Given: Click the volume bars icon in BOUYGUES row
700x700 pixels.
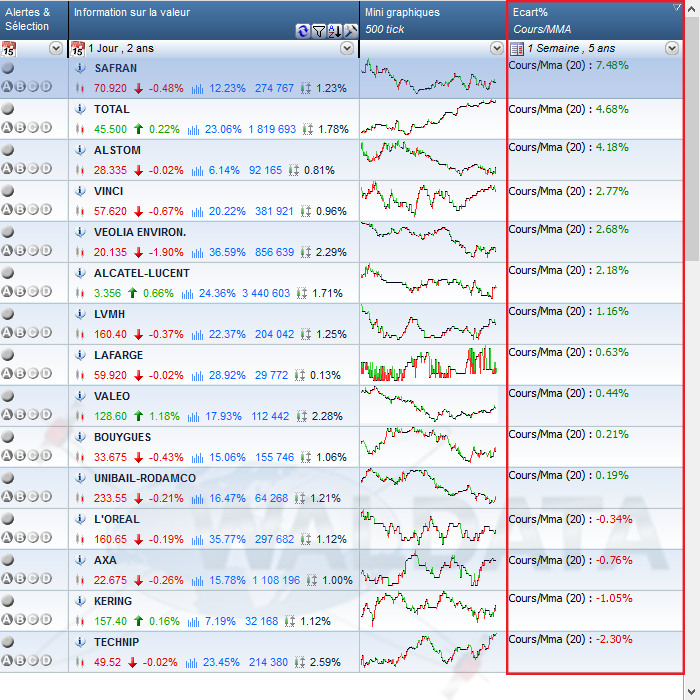Looking at the screenshot, I should pos(197,458).
